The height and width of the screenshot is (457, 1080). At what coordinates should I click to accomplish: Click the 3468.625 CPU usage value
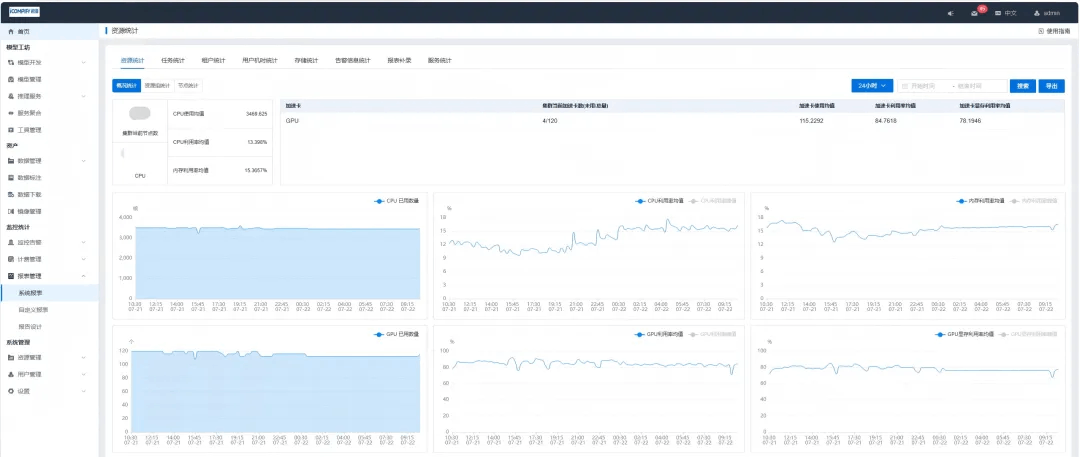click(x=256, y=113)
